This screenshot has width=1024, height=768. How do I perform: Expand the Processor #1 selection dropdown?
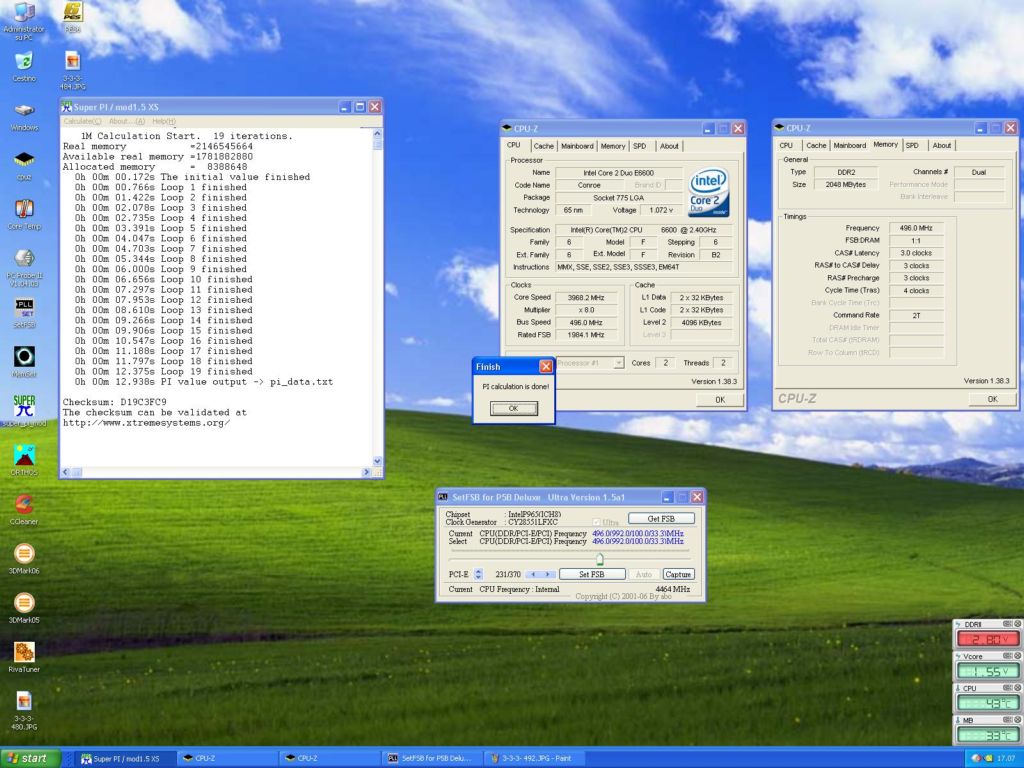(618, 362)
